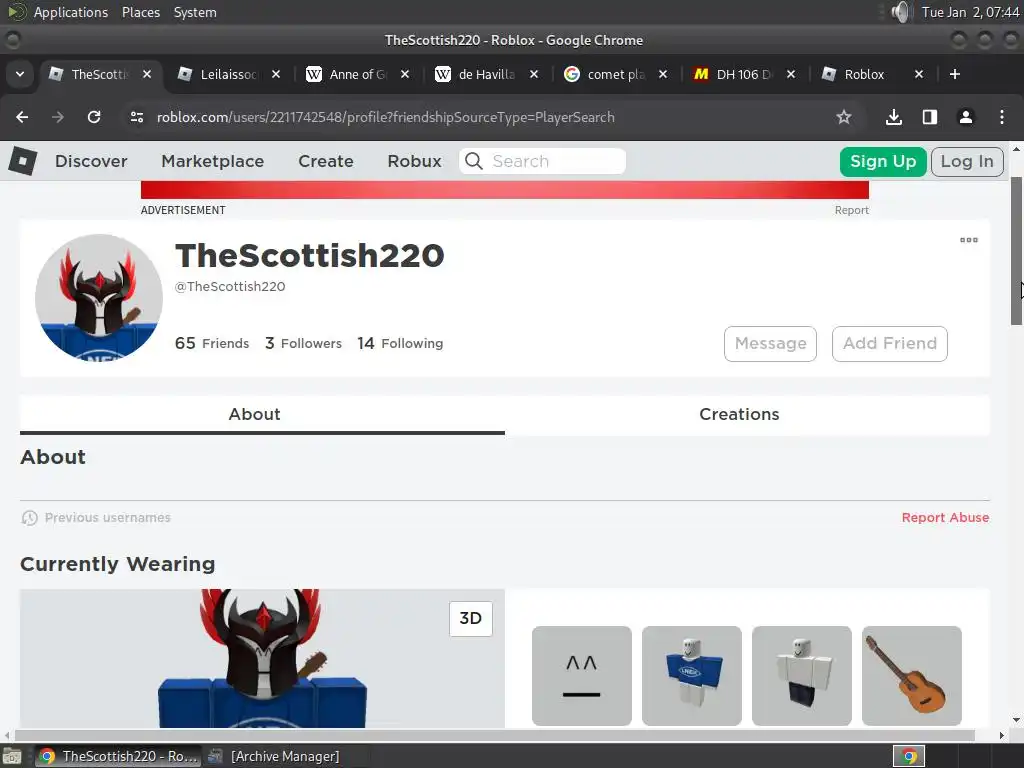The width and height of the screenshot is (1024, 768).
Task: Click the address bar URL
Action: (x=385, y=117)
